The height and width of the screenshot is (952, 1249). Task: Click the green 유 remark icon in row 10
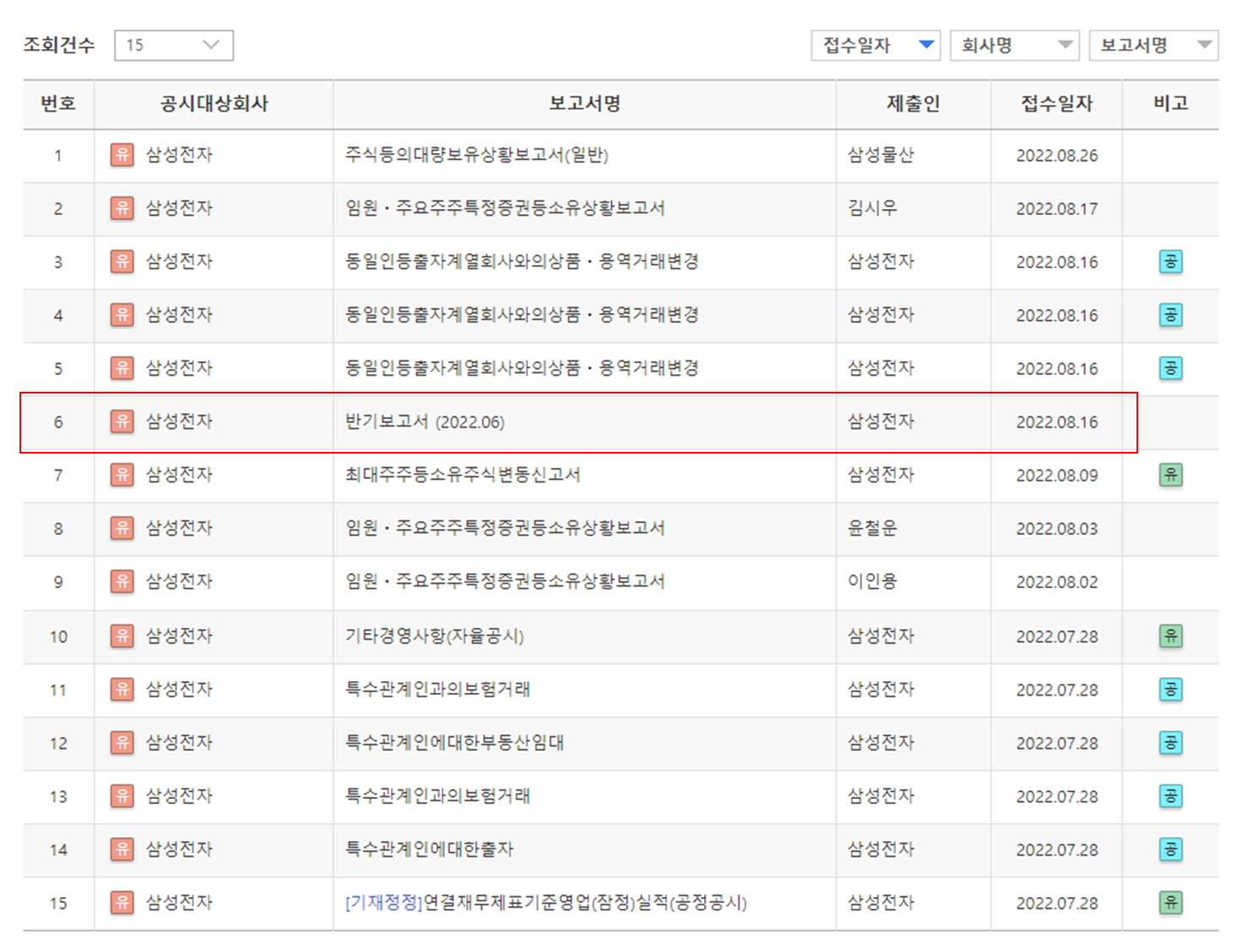[1170, 636]
